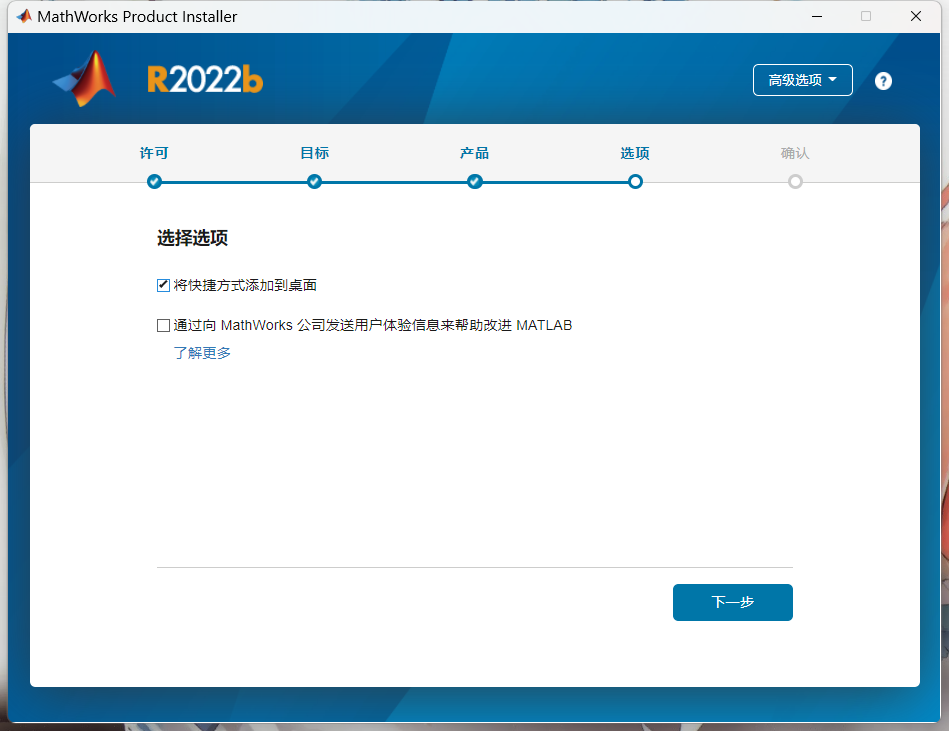The image size is (949, 731).
Task: Go back to the 许可 step label
Action: click(154, 153)
